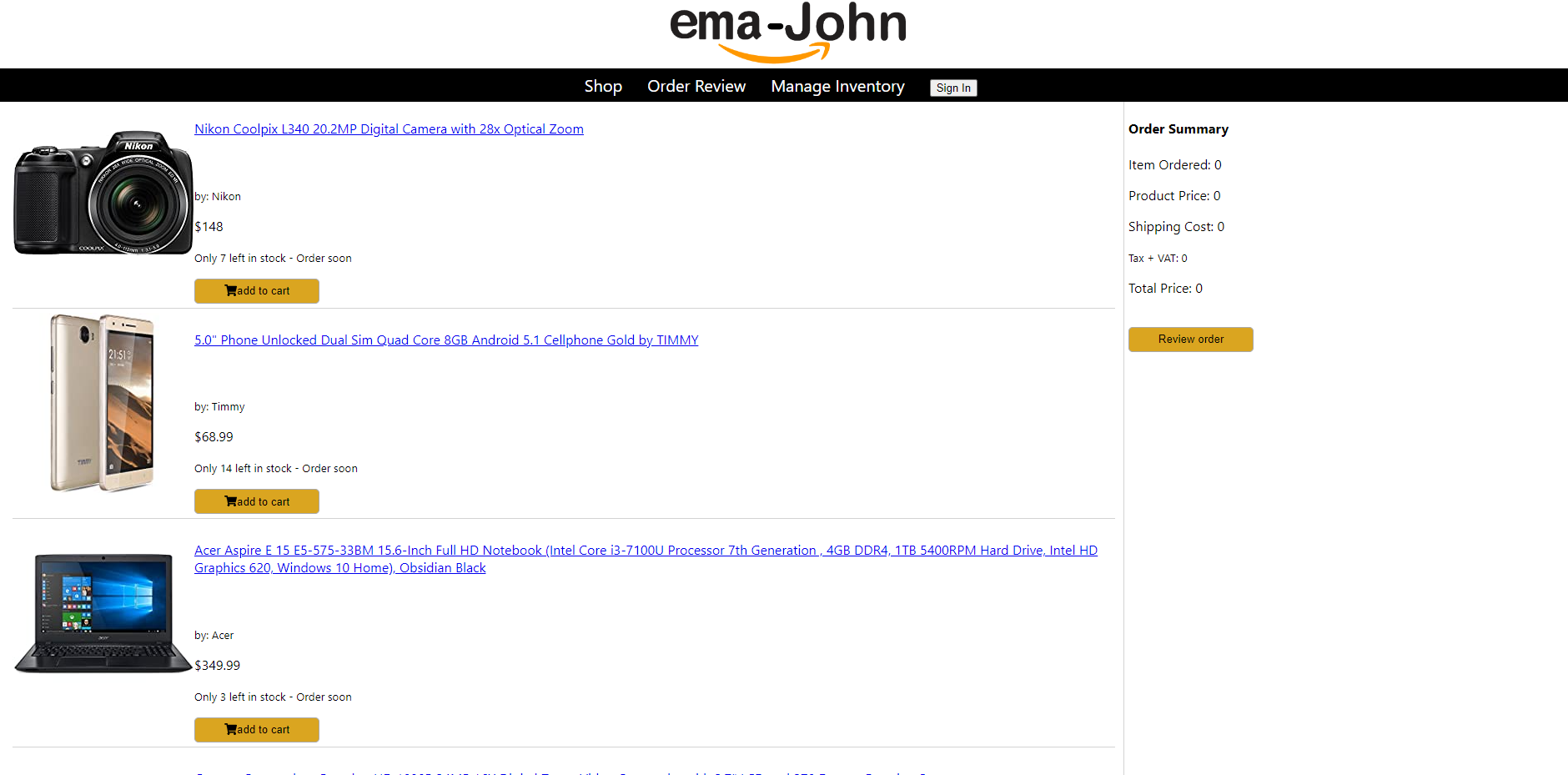1568x775 pixels.
Task: Click the $148 price text
Action: [209, 227]
